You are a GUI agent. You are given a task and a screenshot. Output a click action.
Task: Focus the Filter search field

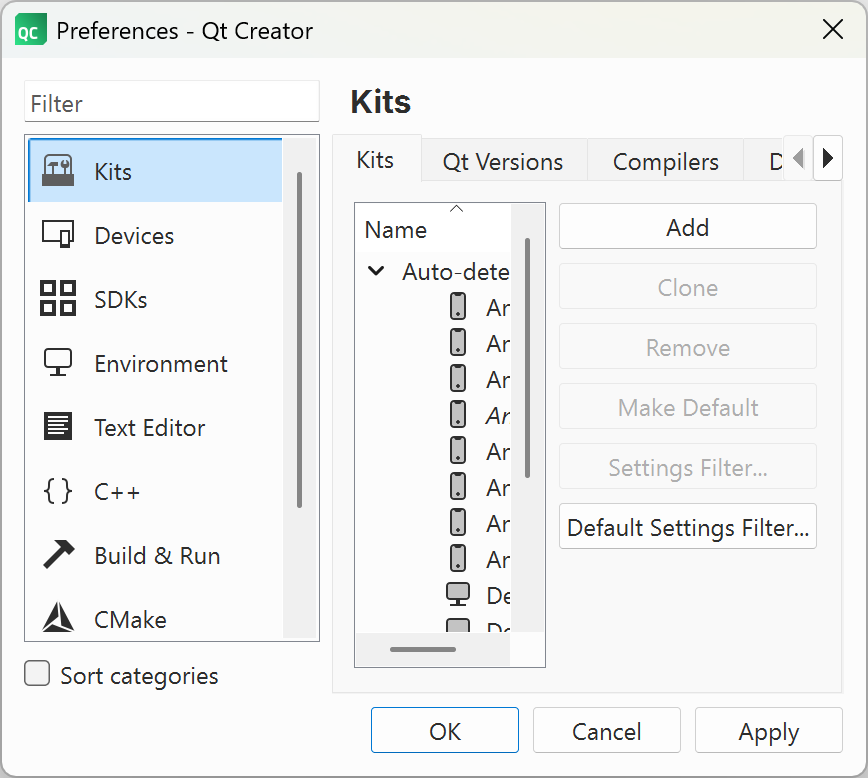pos(172,102)
